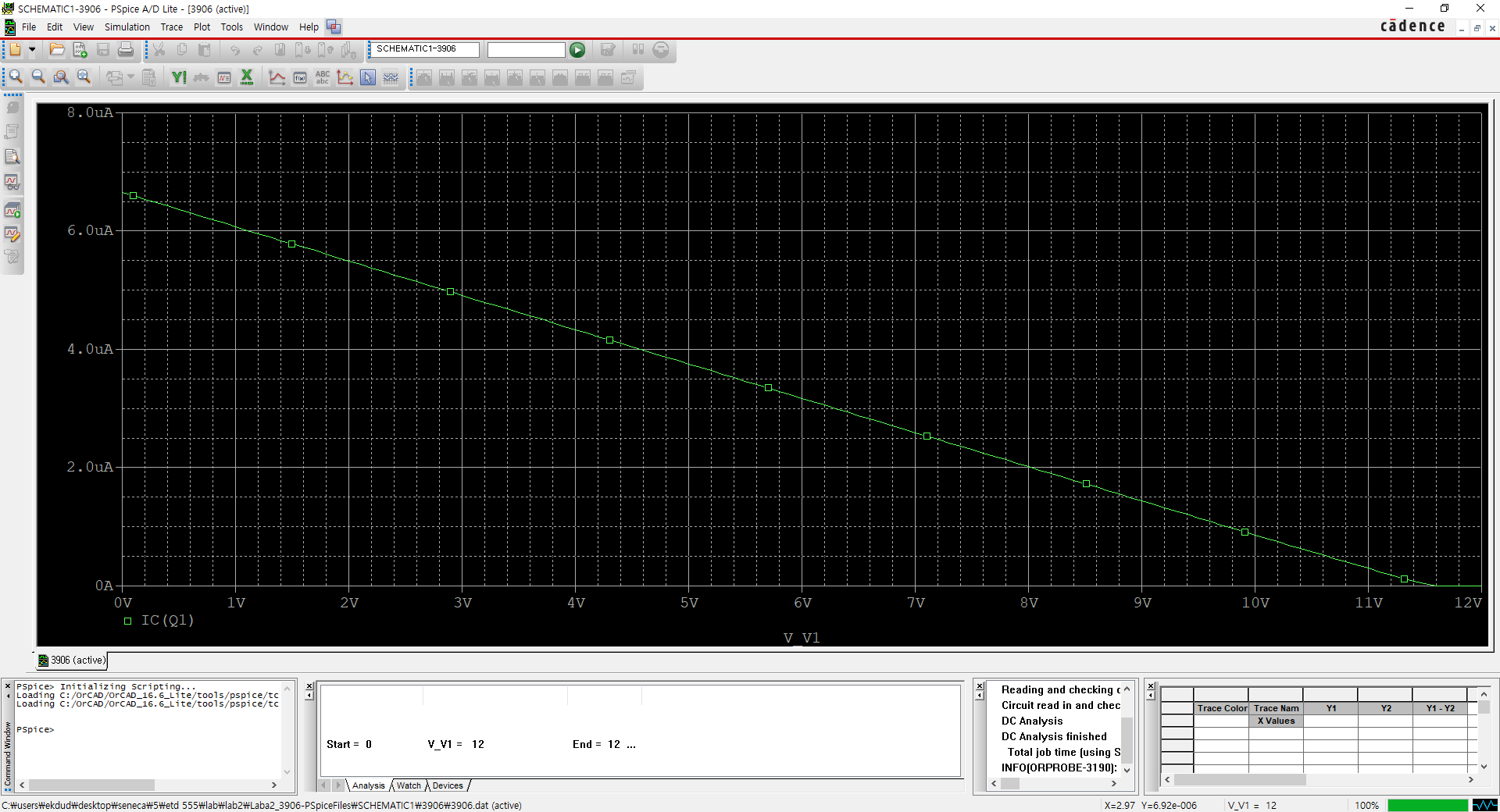The width and height of the screenshot is (1500, 812).
Task: Click the Trace Color column header
Action: 1222,708
